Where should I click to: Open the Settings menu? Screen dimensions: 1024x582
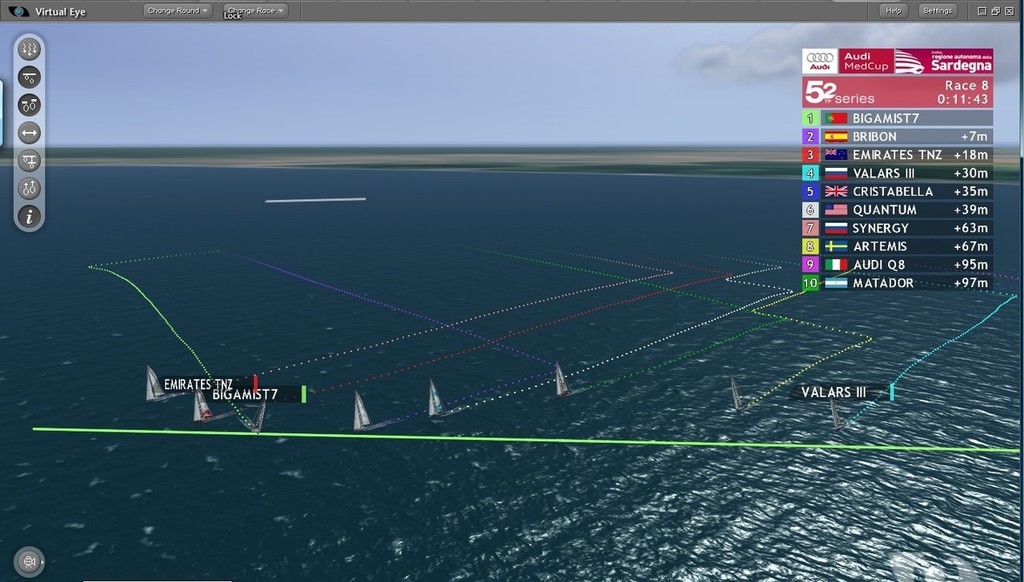click(x=938, y=10)
